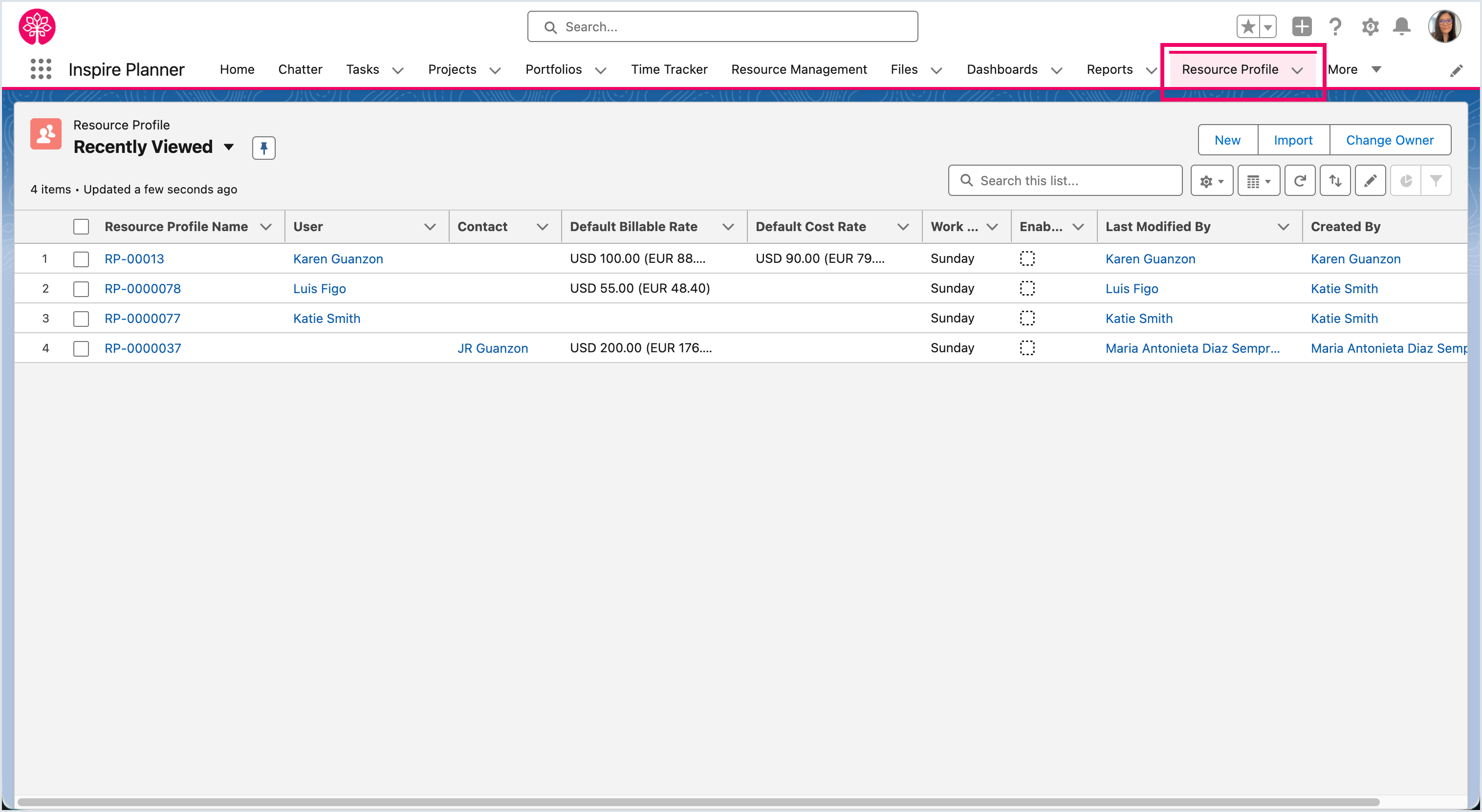1482x812 pixels.
Task: Open the global actions plus icon
Action: click(1301, 26)
